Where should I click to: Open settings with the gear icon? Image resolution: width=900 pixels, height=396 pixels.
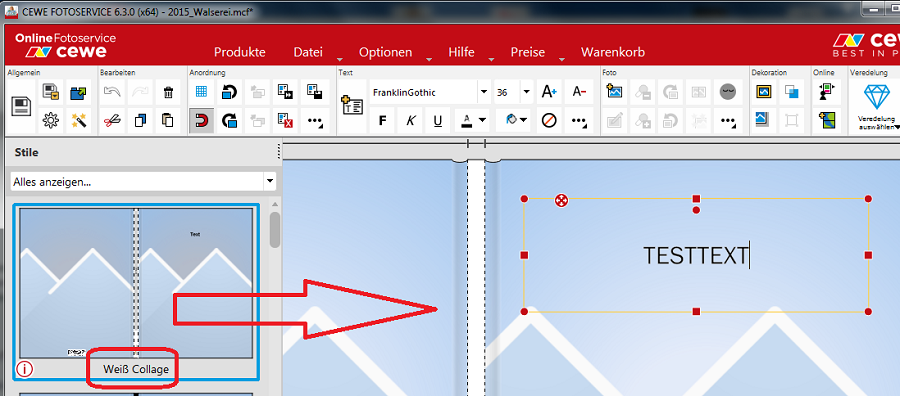(51, 121)
